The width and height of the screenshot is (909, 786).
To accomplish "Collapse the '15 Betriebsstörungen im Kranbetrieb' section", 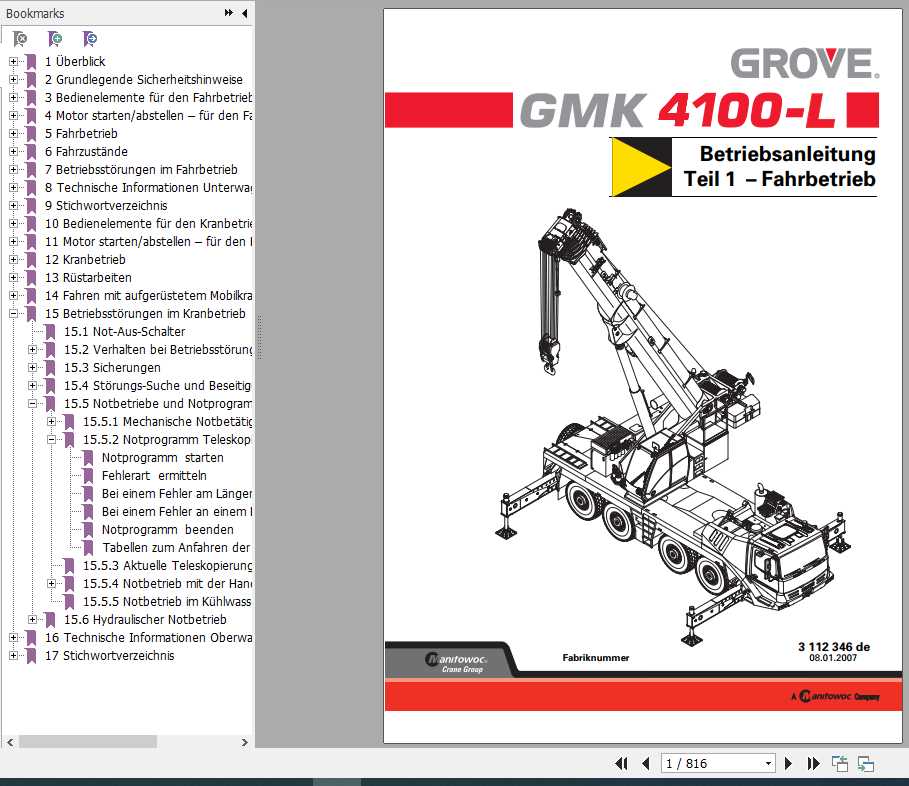I will 14,313.
